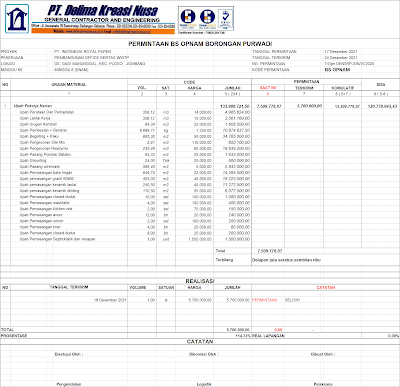Select the "PT. Dolima Kreasi Nusa" company title

point(103,11)
